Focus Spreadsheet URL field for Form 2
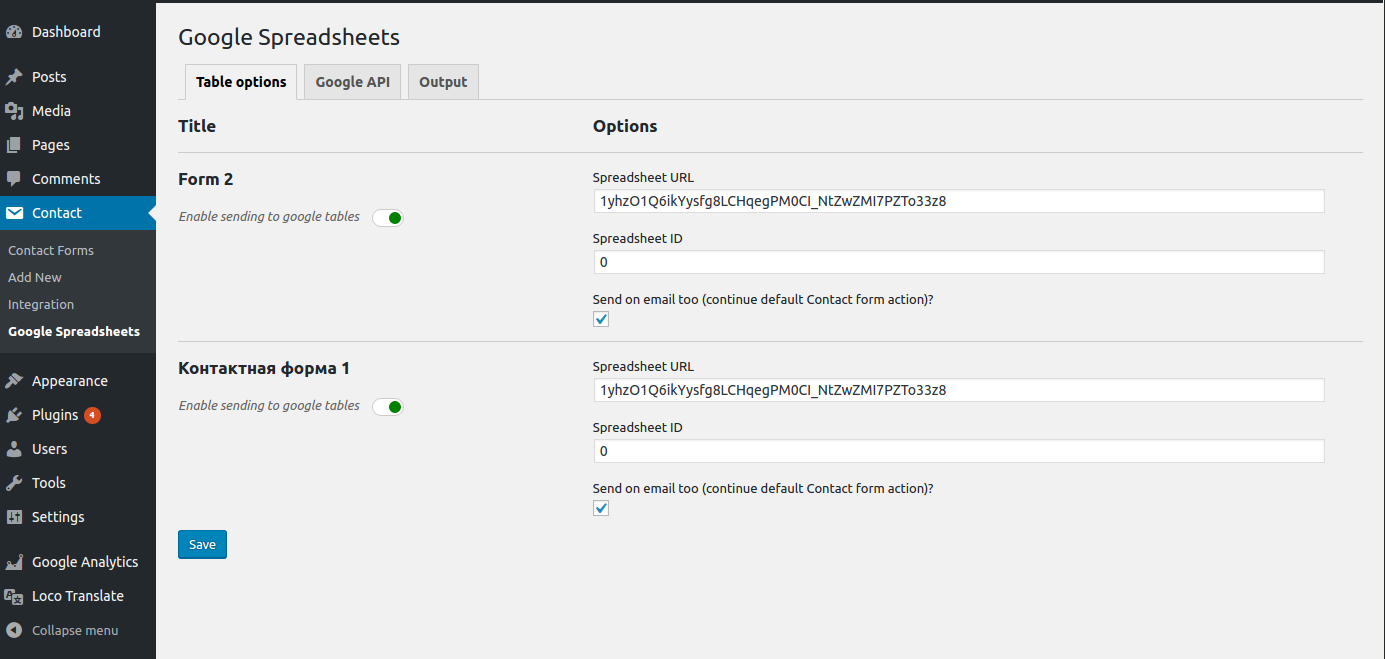 click(958, 201)
